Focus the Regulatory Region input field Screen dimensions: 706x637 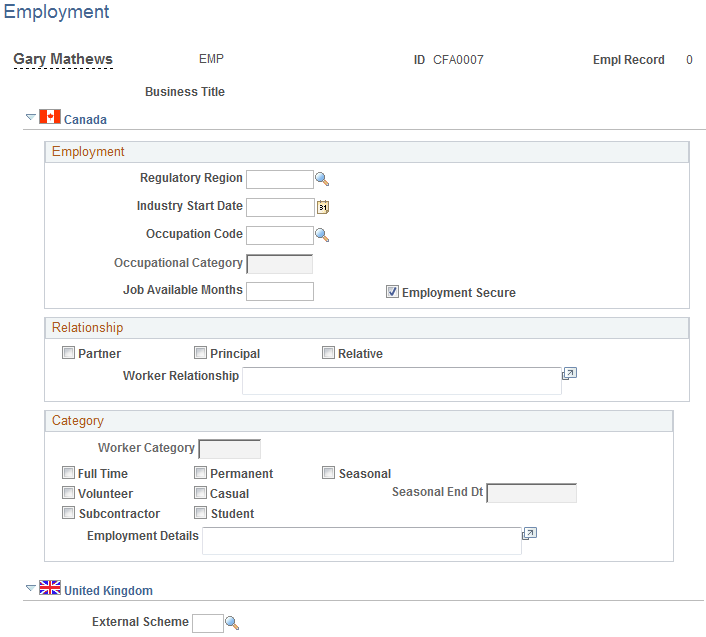[x=280, y=179]
